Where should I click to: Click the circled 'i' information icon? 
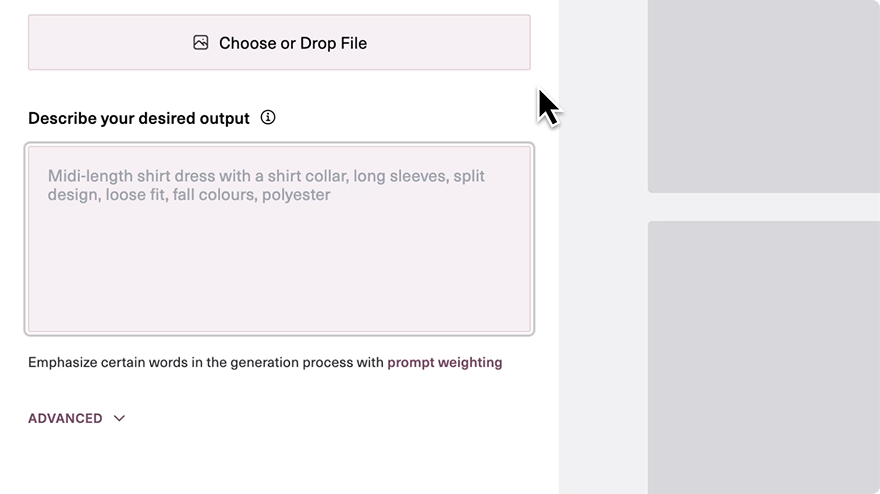(268, 117)
